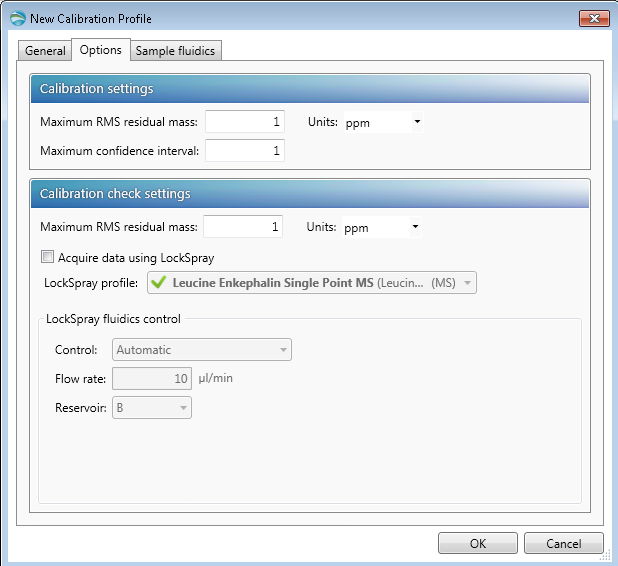Edit Calibration check Maximum RMS residual mass field
This screenshot has height=566, width=618.
coord(243,227)
